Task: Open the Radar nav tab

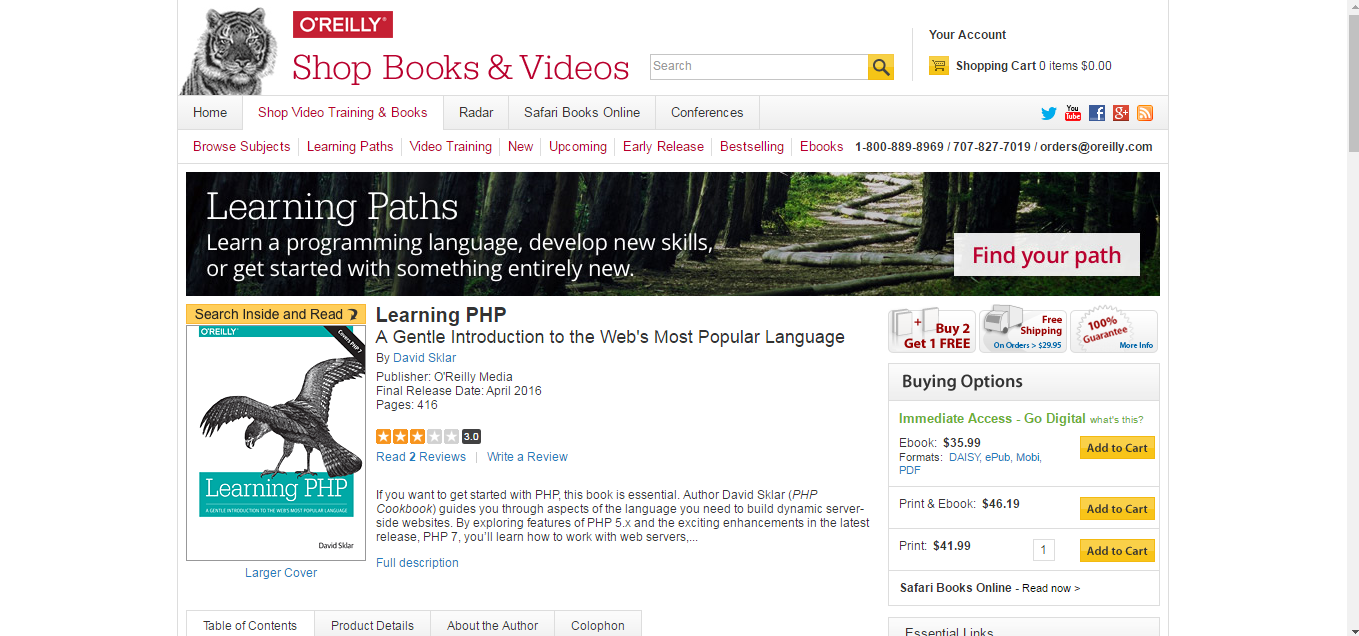Action: click(x=476, y=113)
